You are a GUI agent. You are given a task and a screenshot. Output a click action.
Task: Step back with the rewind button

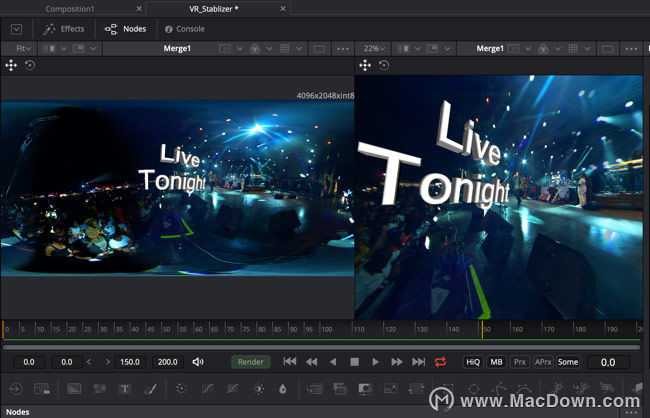(311, 362)
